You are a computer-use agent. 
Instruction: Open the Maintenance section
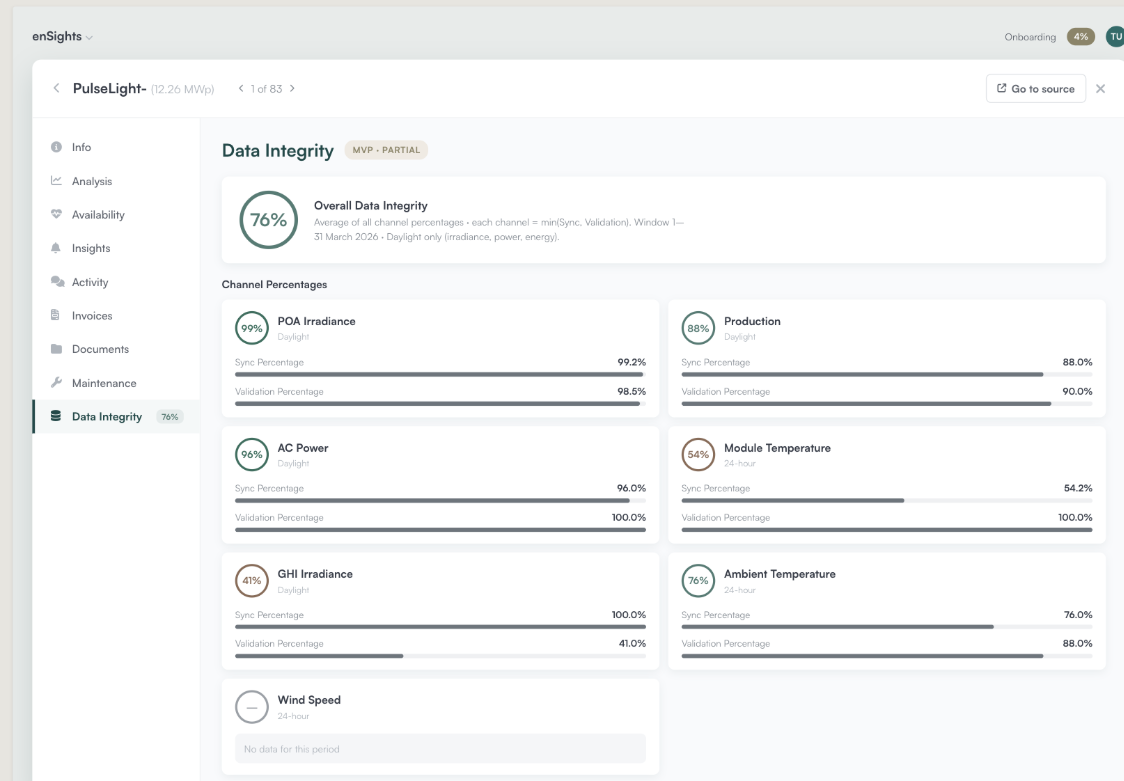(116, 383)
